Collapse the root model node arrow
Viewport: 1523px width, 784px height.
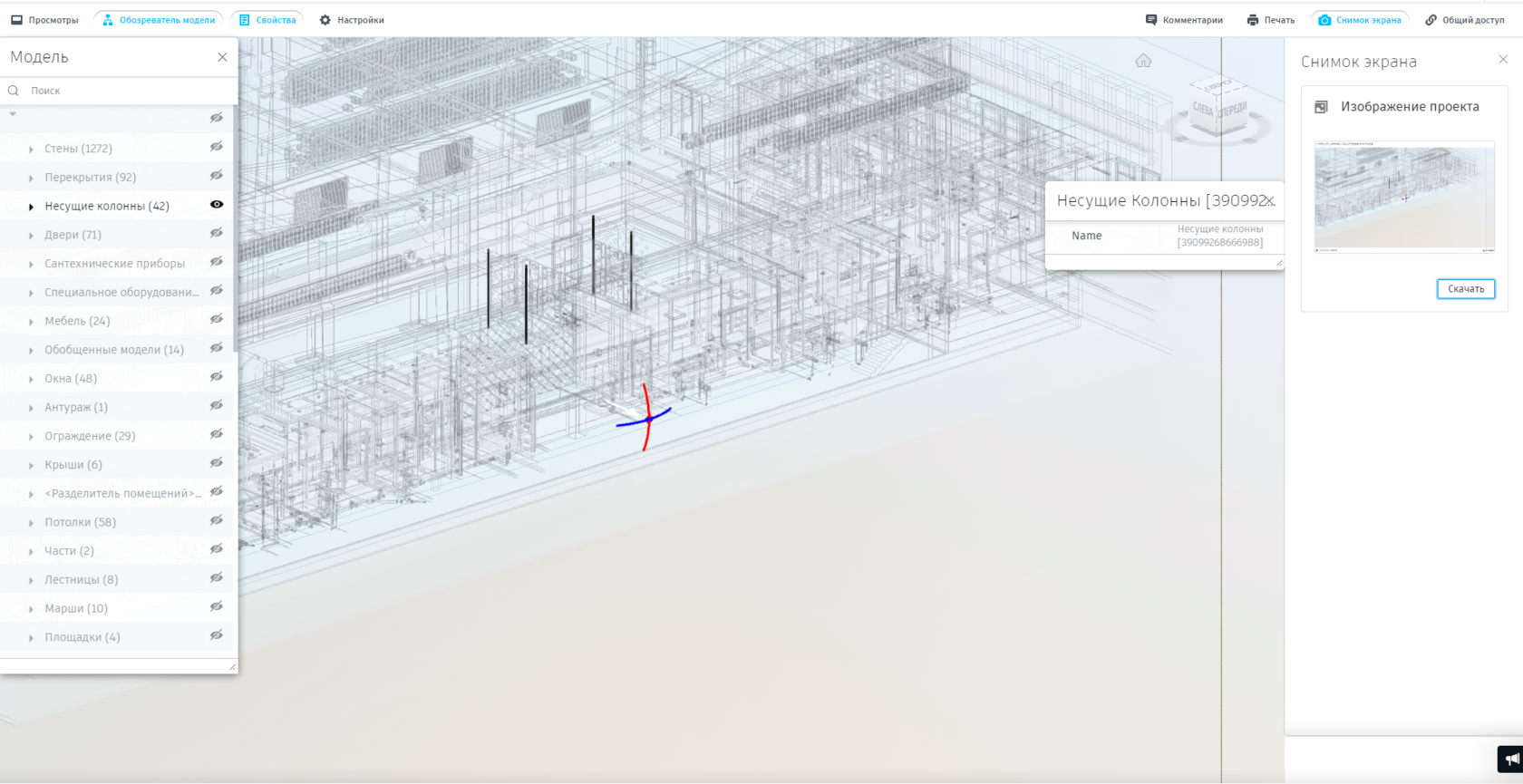[x=13, y=114]
